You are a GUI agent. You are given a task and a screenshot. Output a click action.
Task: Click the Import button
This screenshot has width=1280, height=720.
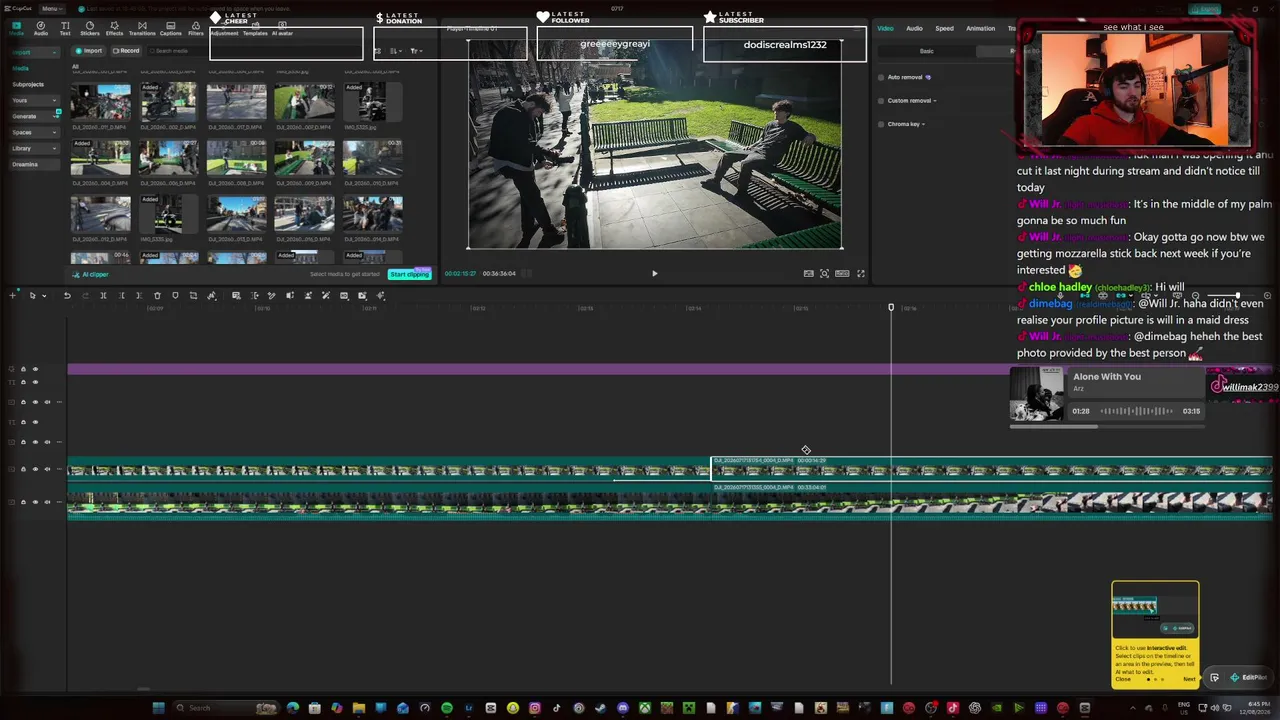[88, 50]
